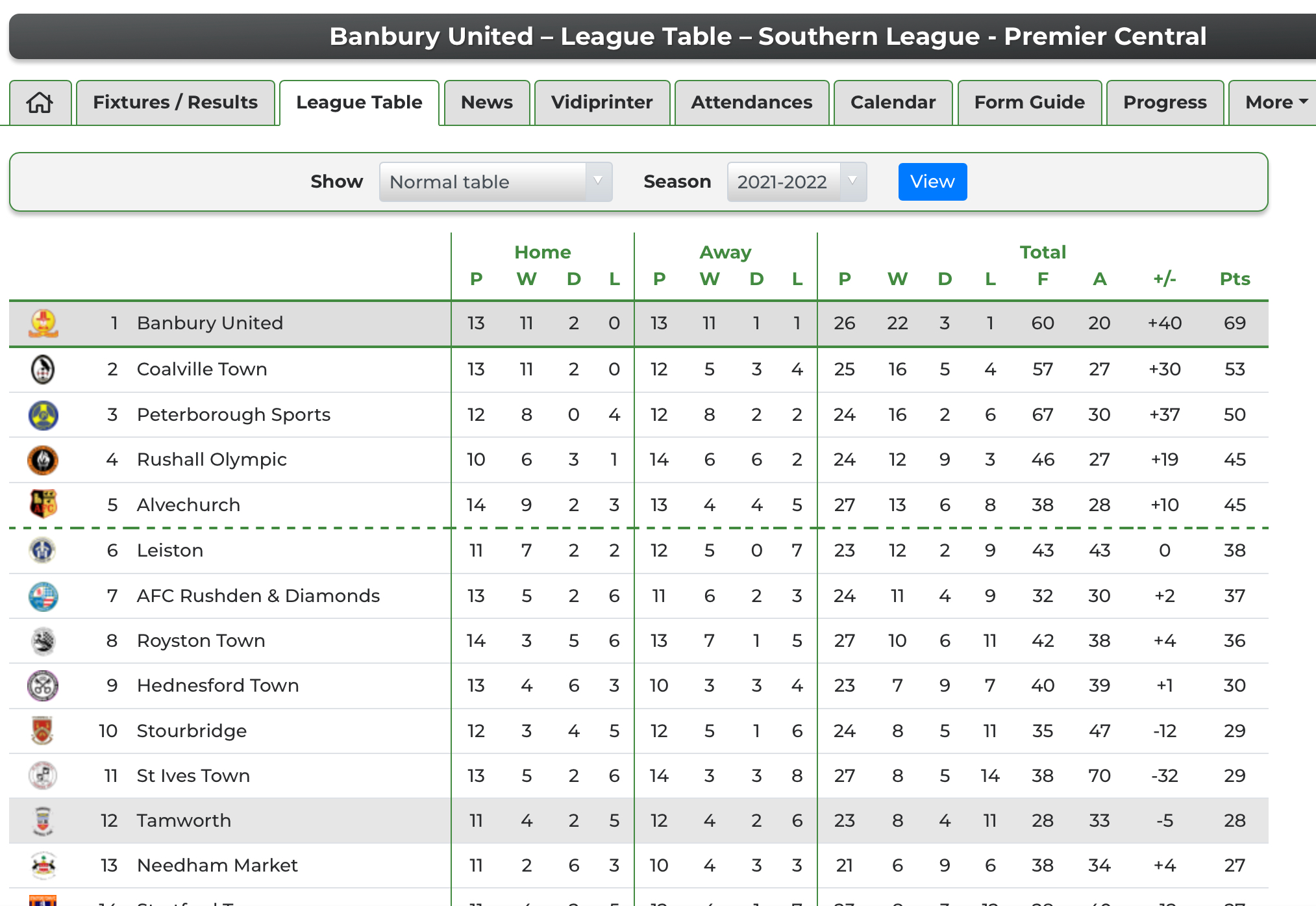Open the Season 2021-2022 dropdown
Viewport: 1316px width, 906px height.
[x=797, y=182]
